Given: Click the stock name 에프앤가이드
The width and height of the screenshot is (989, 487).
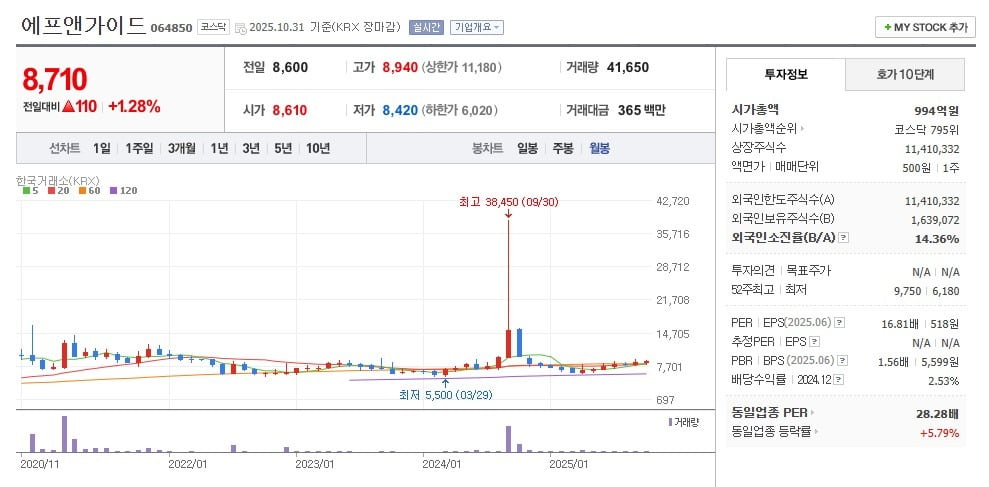Looking at the screenshot, I should [83, 26].
